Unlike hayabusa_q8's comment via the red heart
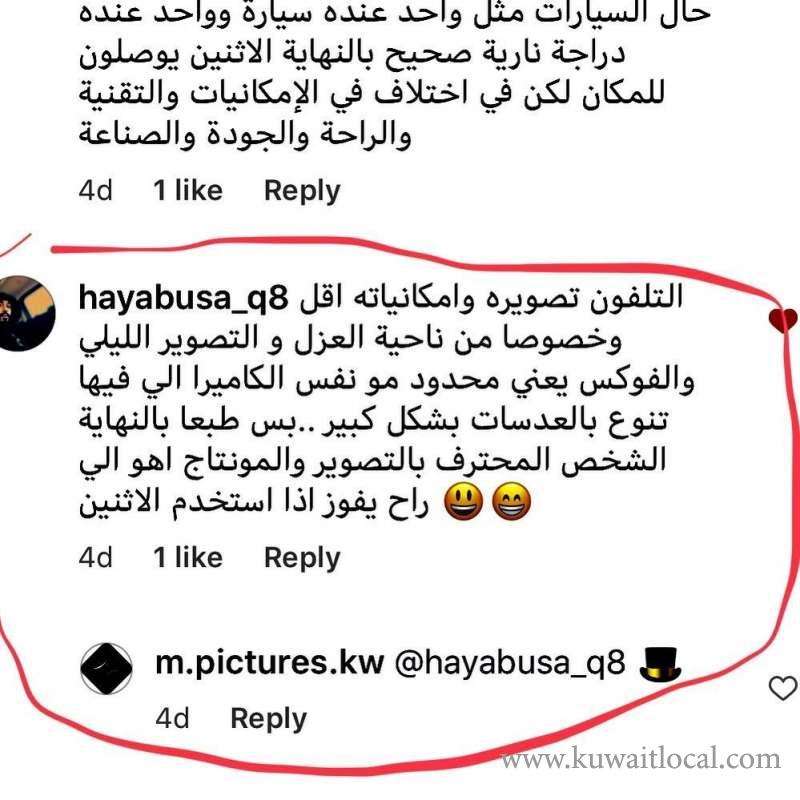This screenshot has height=800, width=800. click(783, 320)
